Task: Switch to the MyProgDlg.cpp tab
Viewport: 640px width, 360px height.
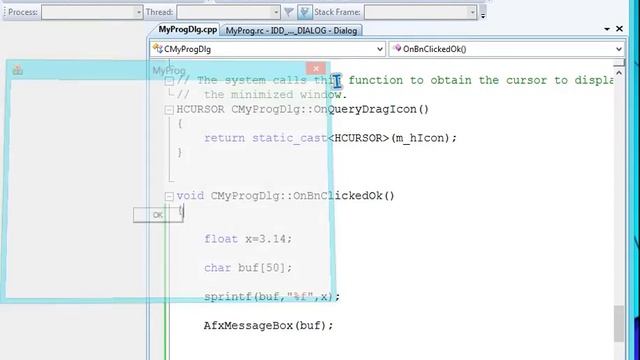Action: 187,30
